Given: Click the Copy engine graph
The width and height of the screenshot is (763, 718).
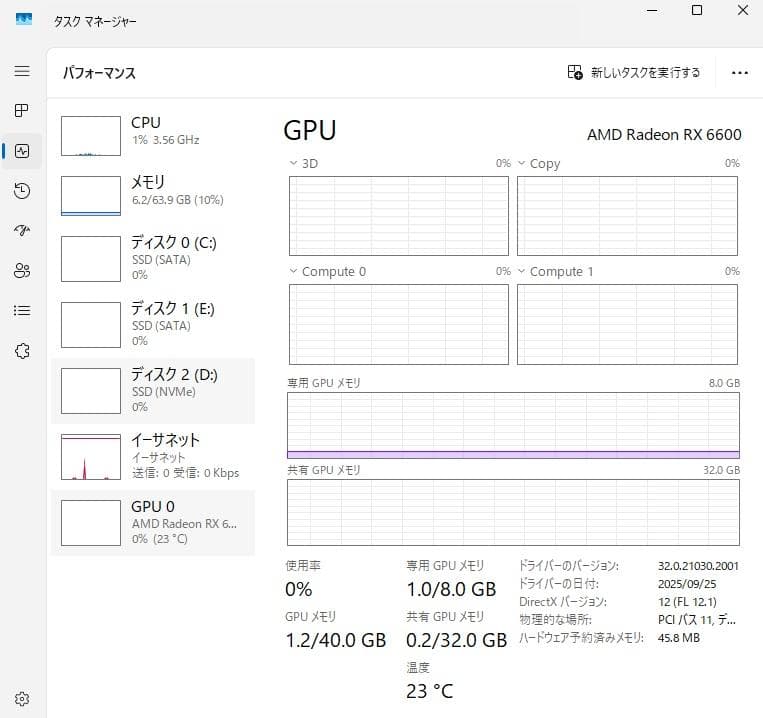Looking at the screenshot, I should coord(627,216).
